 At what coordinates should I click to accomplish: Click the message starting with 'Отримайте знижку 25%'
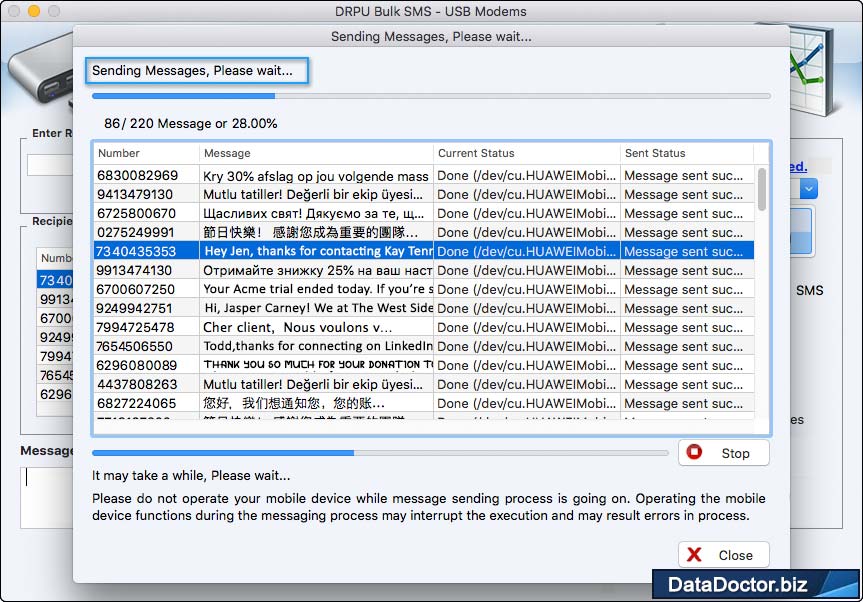pyautogui.click(x=318, y=270)
